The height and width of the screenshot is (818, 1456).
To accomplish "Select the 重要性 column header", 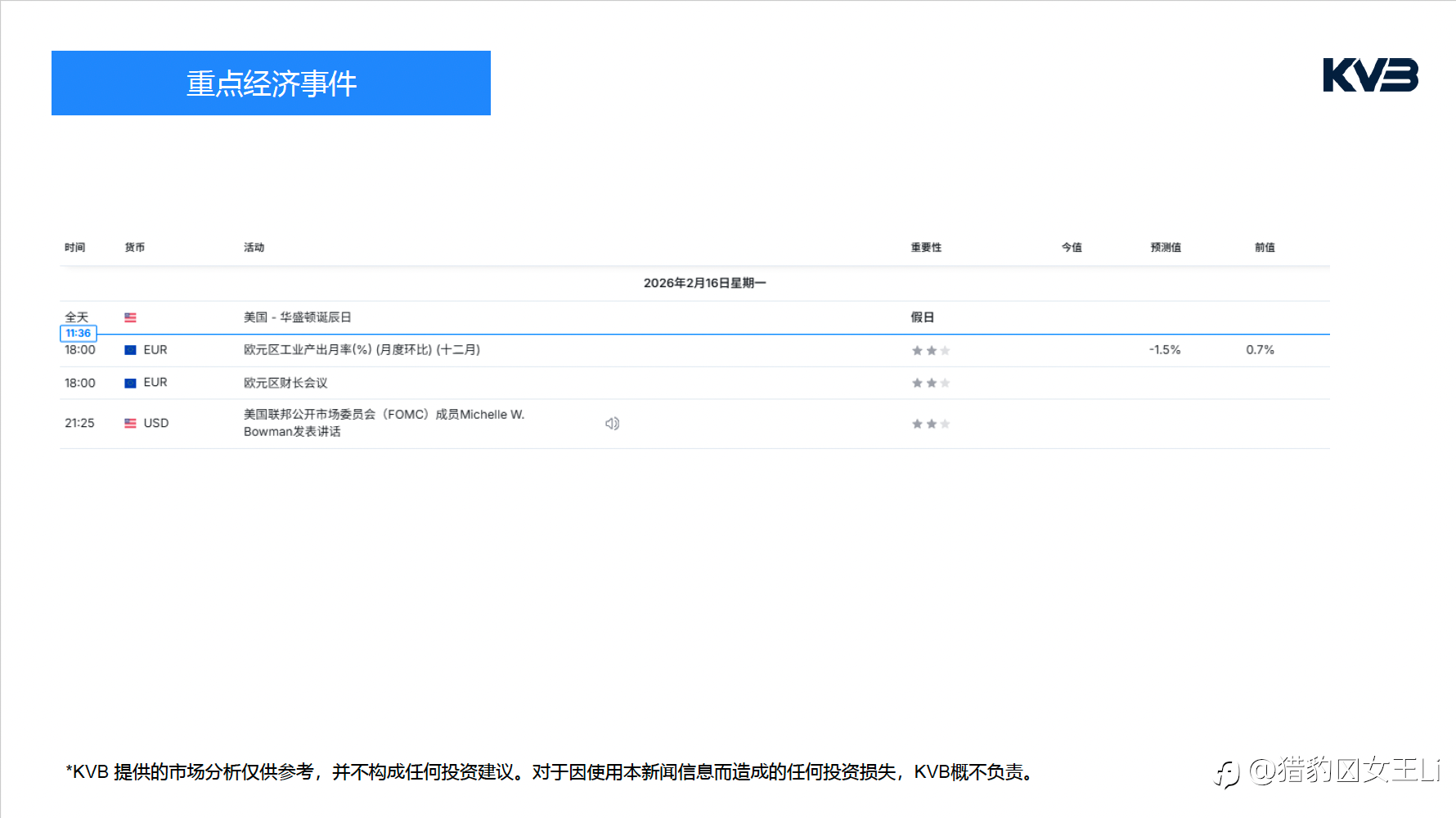I will 926,247.
